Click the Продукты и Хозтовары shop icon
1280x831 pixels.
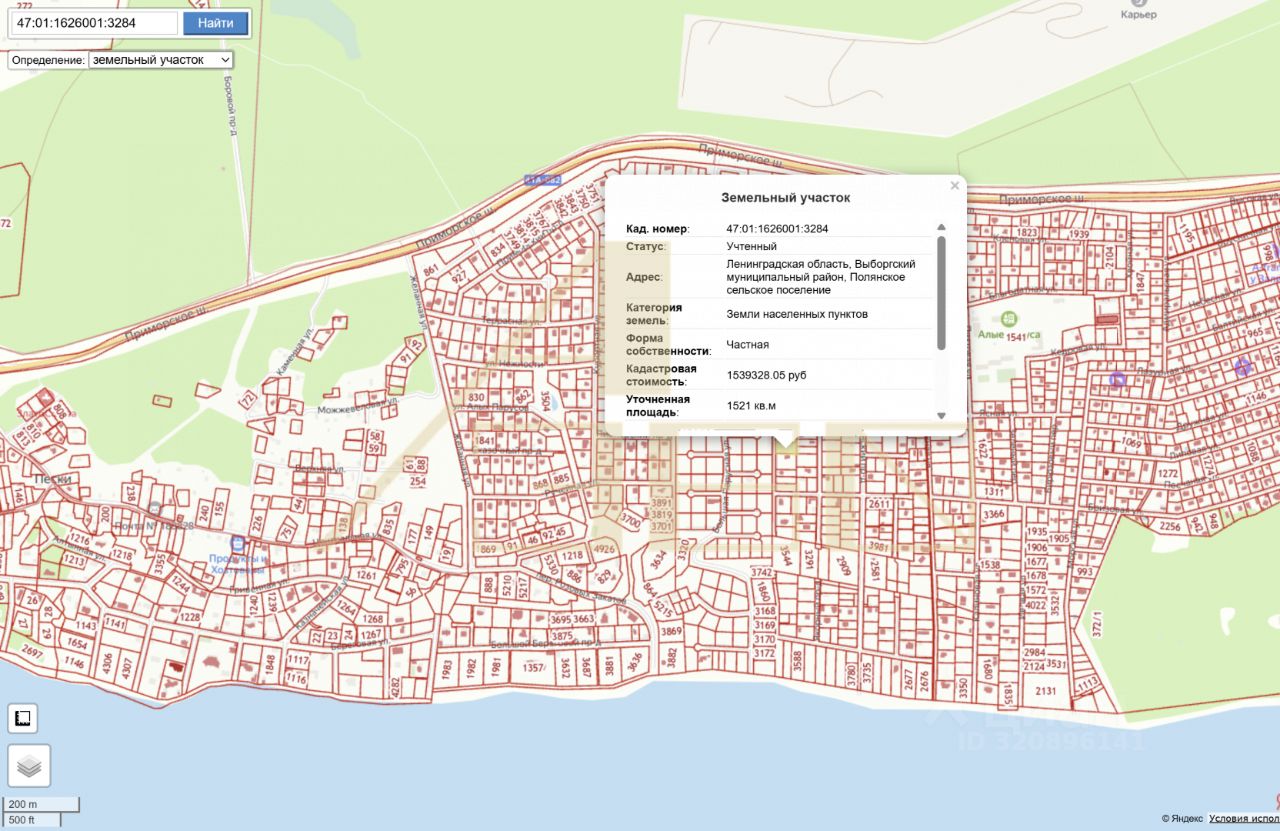237,543
